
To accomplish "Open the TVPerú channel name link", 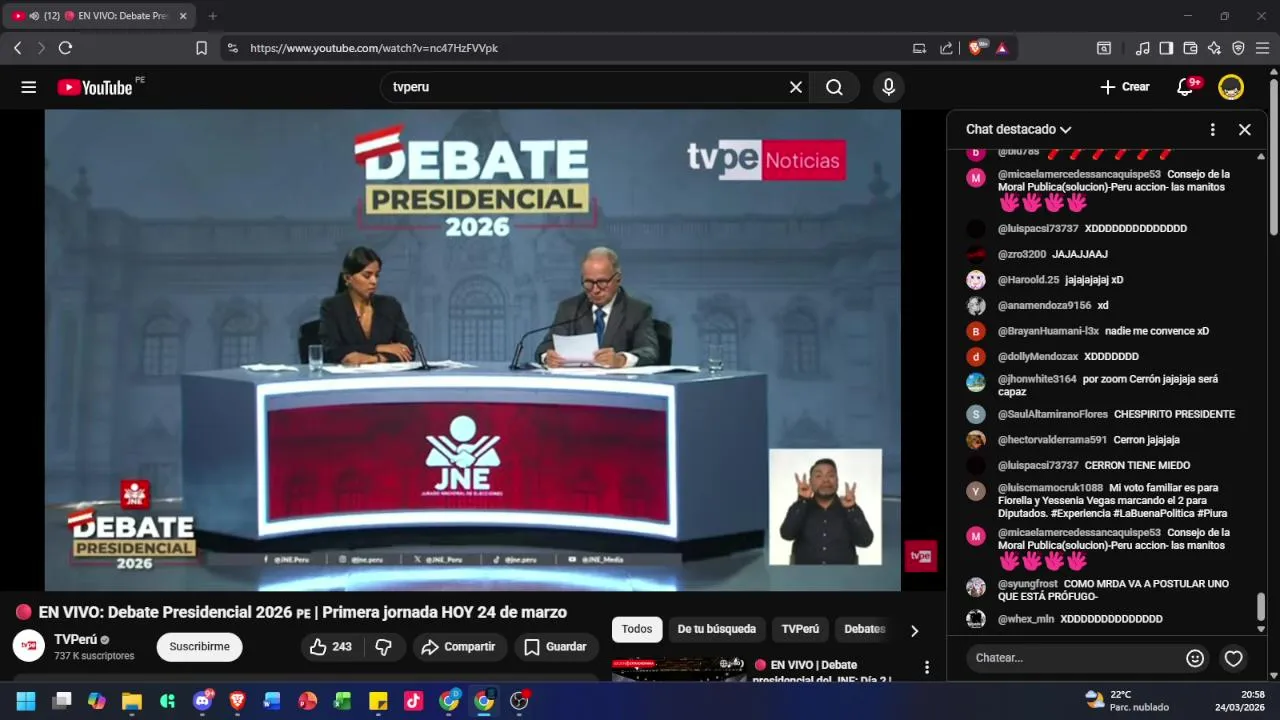I will 76,640.
